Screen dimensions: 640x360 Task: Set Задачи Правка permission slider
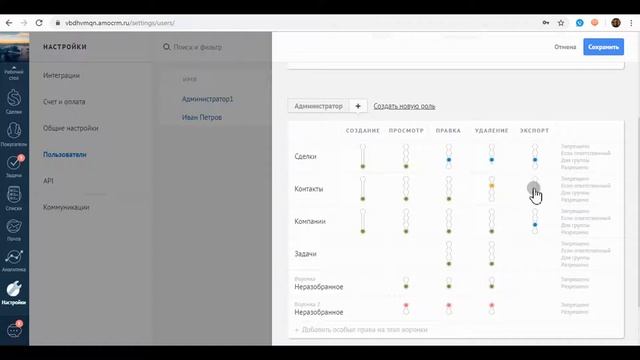[449, 254]
